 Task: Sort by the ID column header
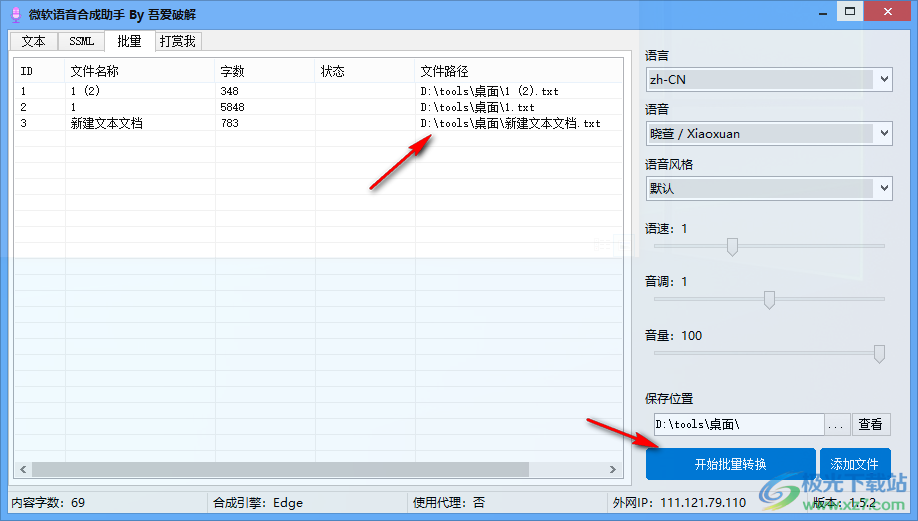click(x=39, y=71)
